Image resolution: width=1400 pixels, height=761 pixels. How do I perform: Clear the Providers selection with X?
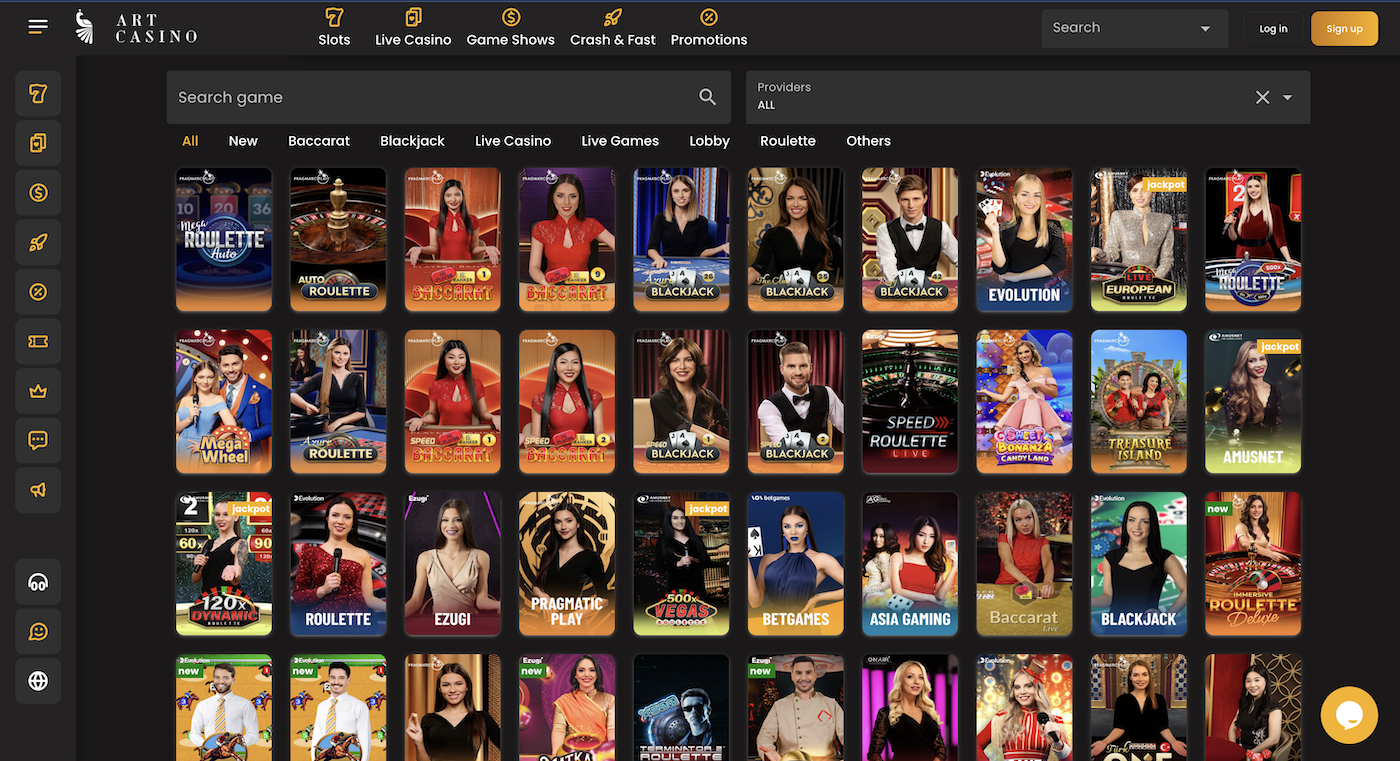(x=1262, y=97)
